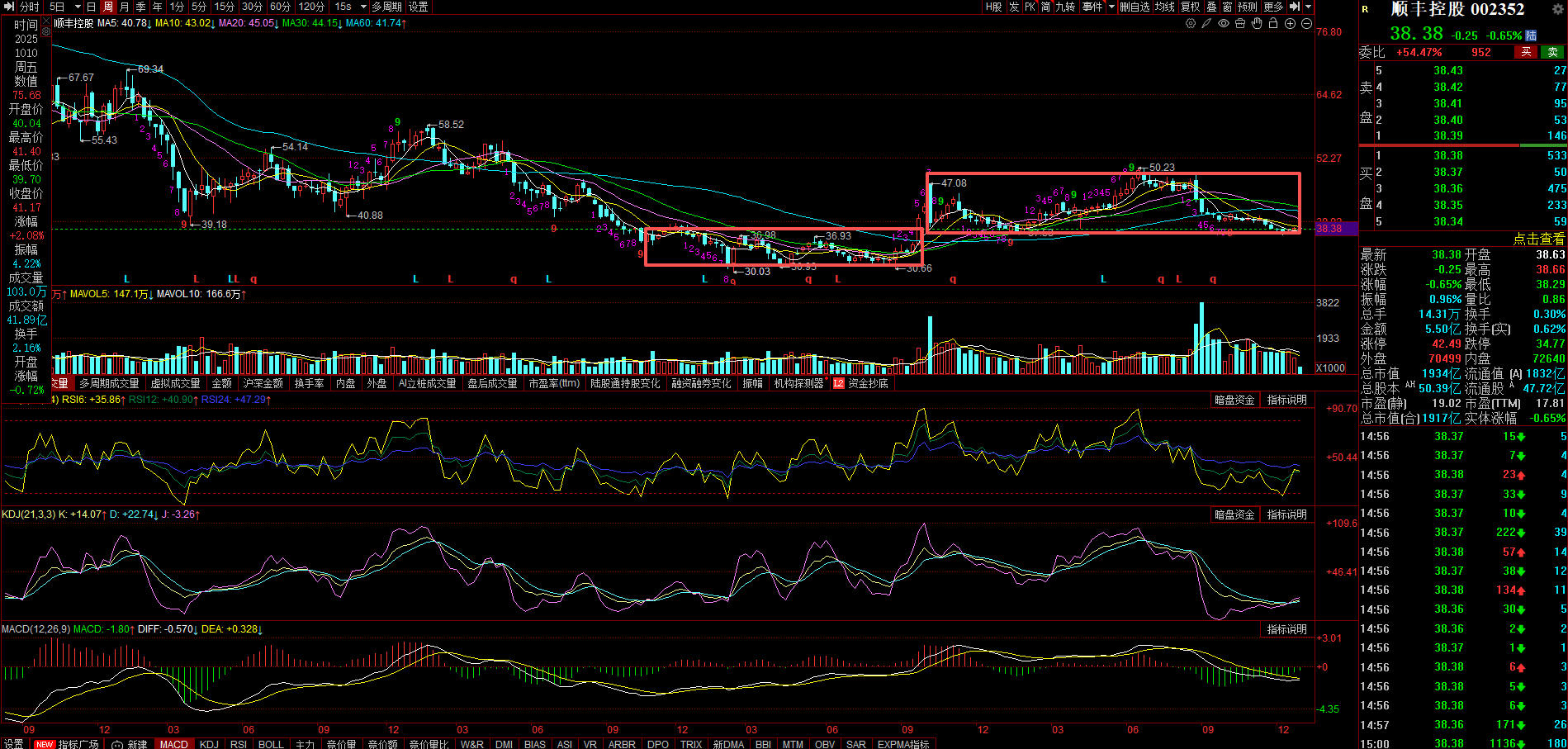Open the dropdown at toolbar far right
This screenshot has width=1568, height=749.
pyautogui.click(x=1308, y=7)
